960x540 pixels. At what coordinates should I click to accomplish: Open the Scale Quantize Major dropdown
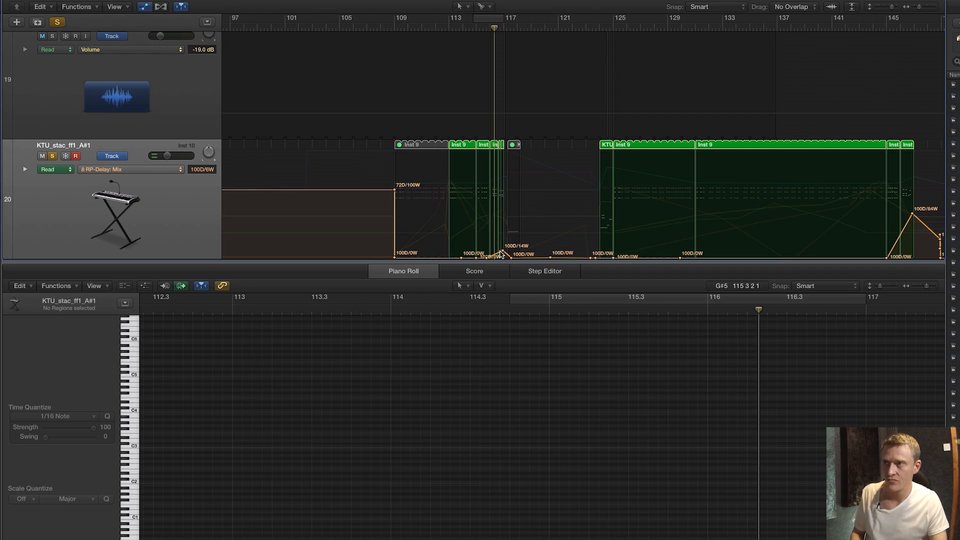[69, 499]
